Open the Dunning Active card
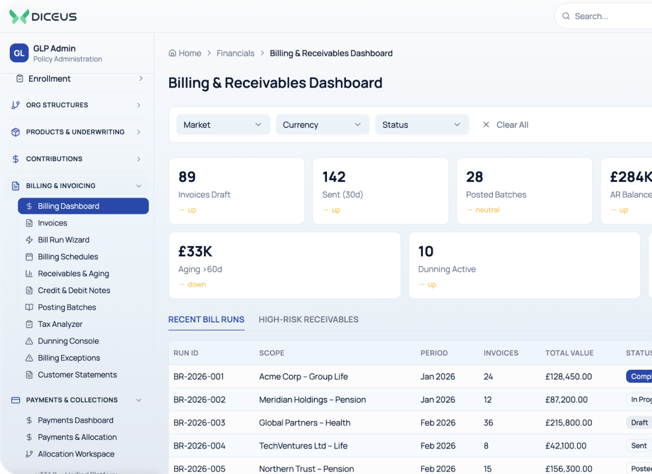This screenshot has height=474, width=652. point(524,265)
